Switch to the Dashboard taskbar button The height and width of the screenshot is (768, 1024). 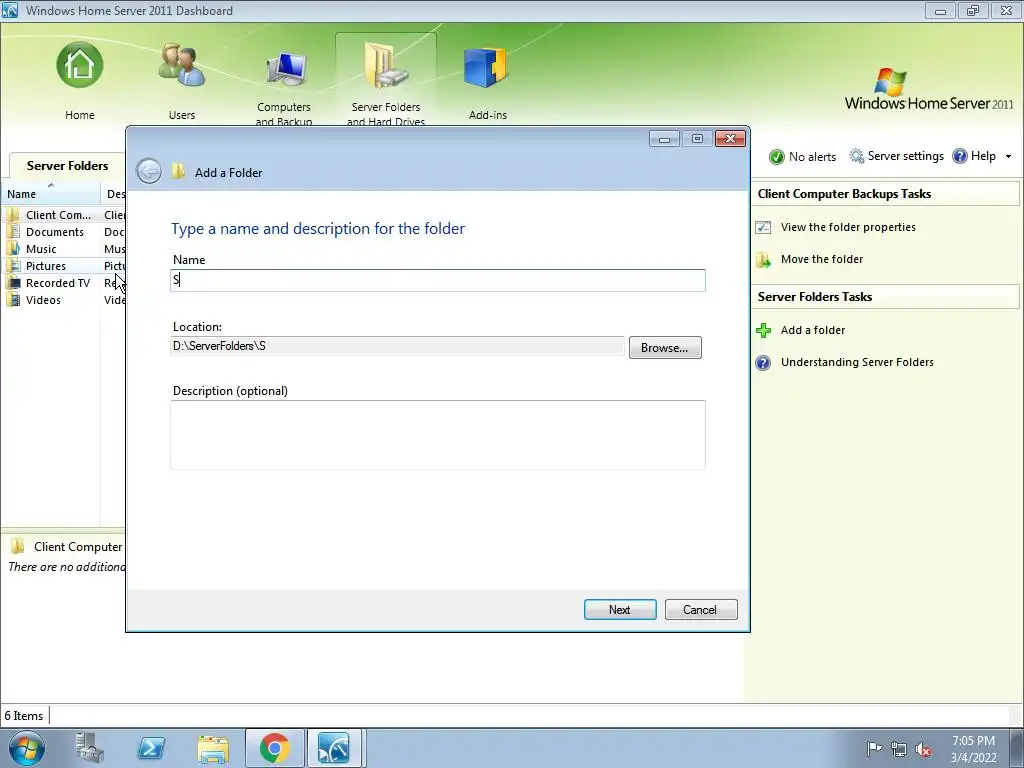pyautogui.click(x=335, y=748)
